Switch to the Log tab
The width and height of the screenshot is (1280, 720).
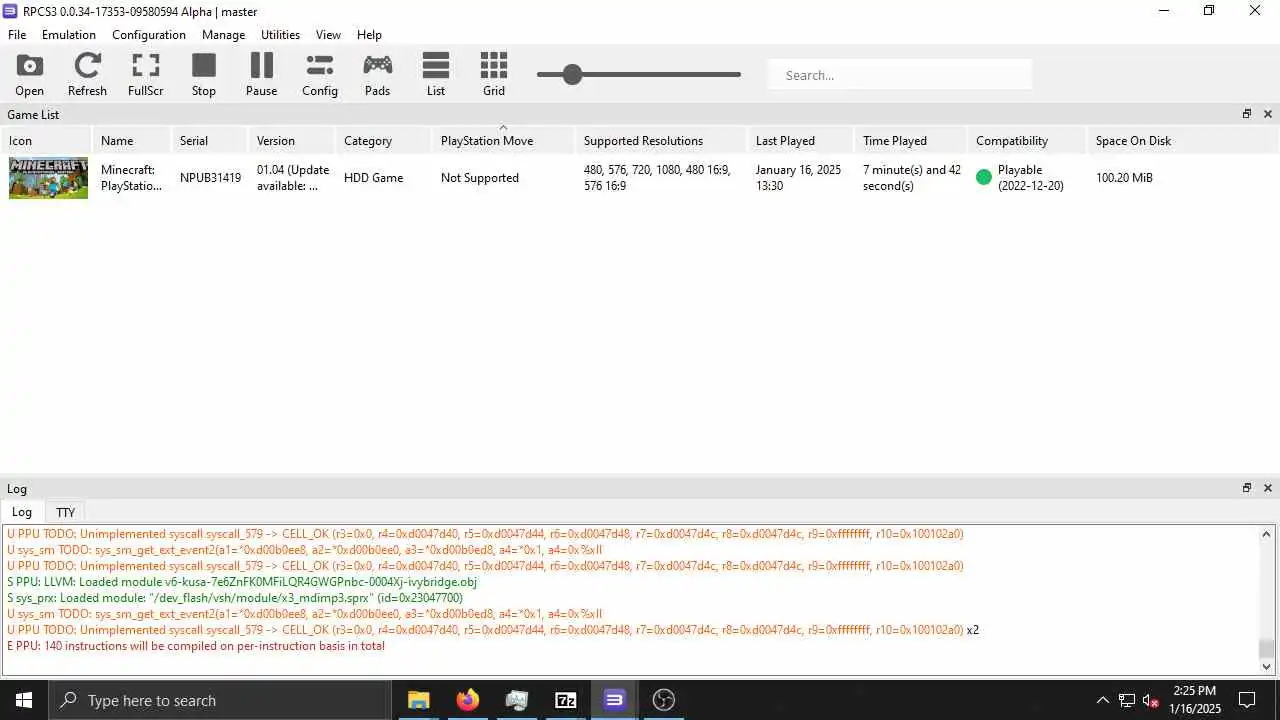point(22,512)
